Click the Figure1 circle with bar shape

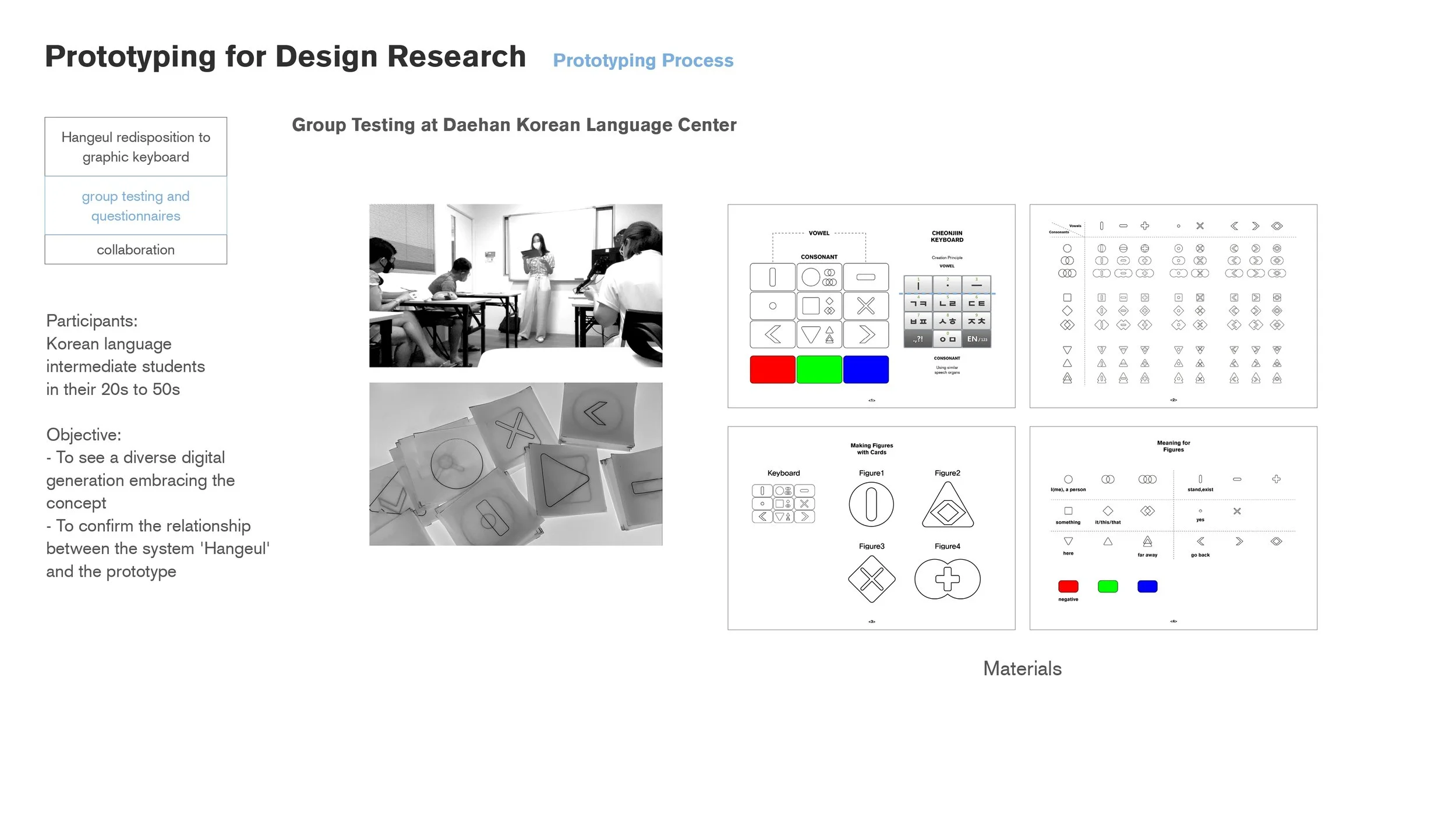point(871,504)
